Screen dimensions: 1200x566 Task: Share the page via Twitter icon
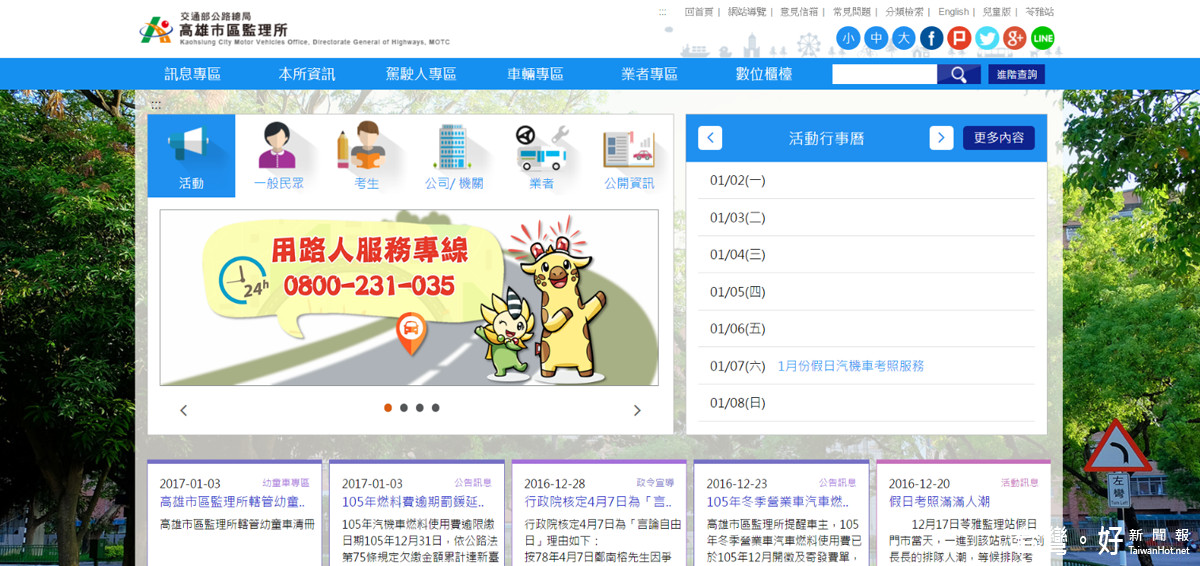[987, 38]
